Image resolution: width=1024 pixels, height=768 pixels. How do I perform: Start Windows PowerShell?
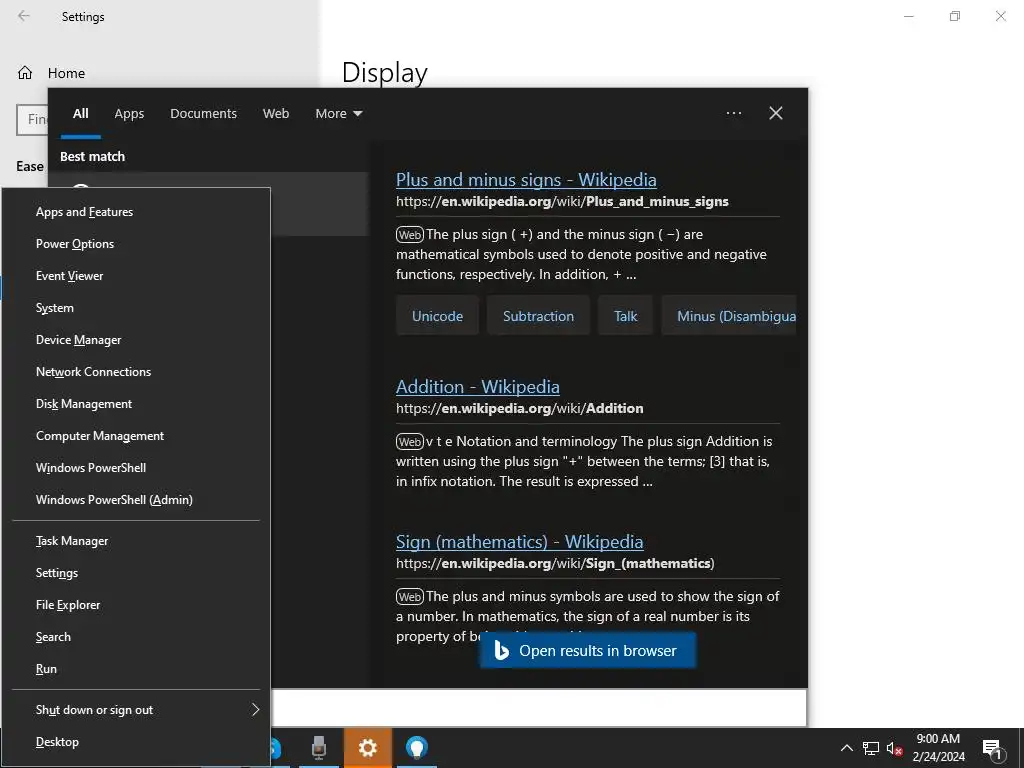coord(136,468)
